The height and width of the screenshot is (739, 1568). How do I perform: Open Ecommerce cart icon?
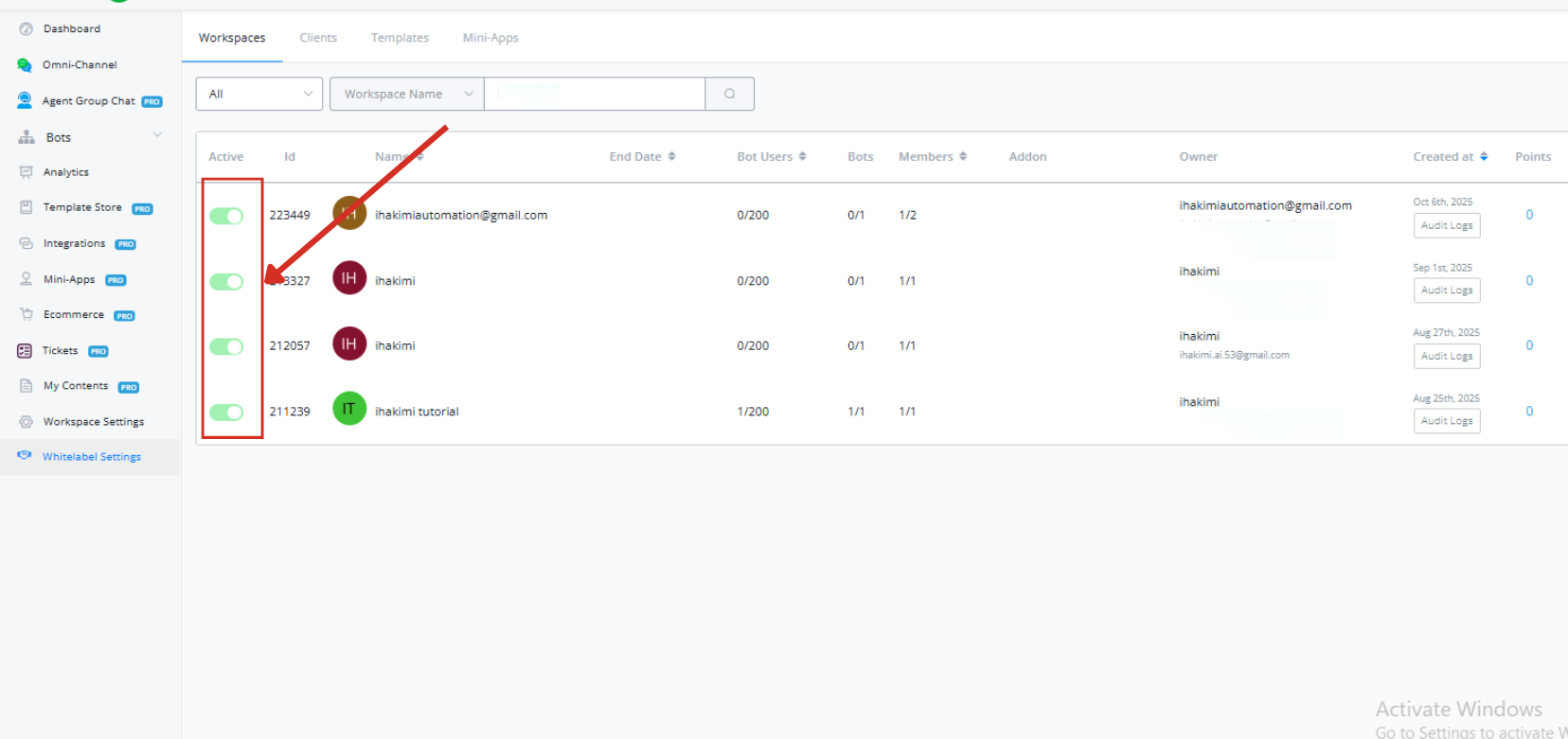[26, 314]
